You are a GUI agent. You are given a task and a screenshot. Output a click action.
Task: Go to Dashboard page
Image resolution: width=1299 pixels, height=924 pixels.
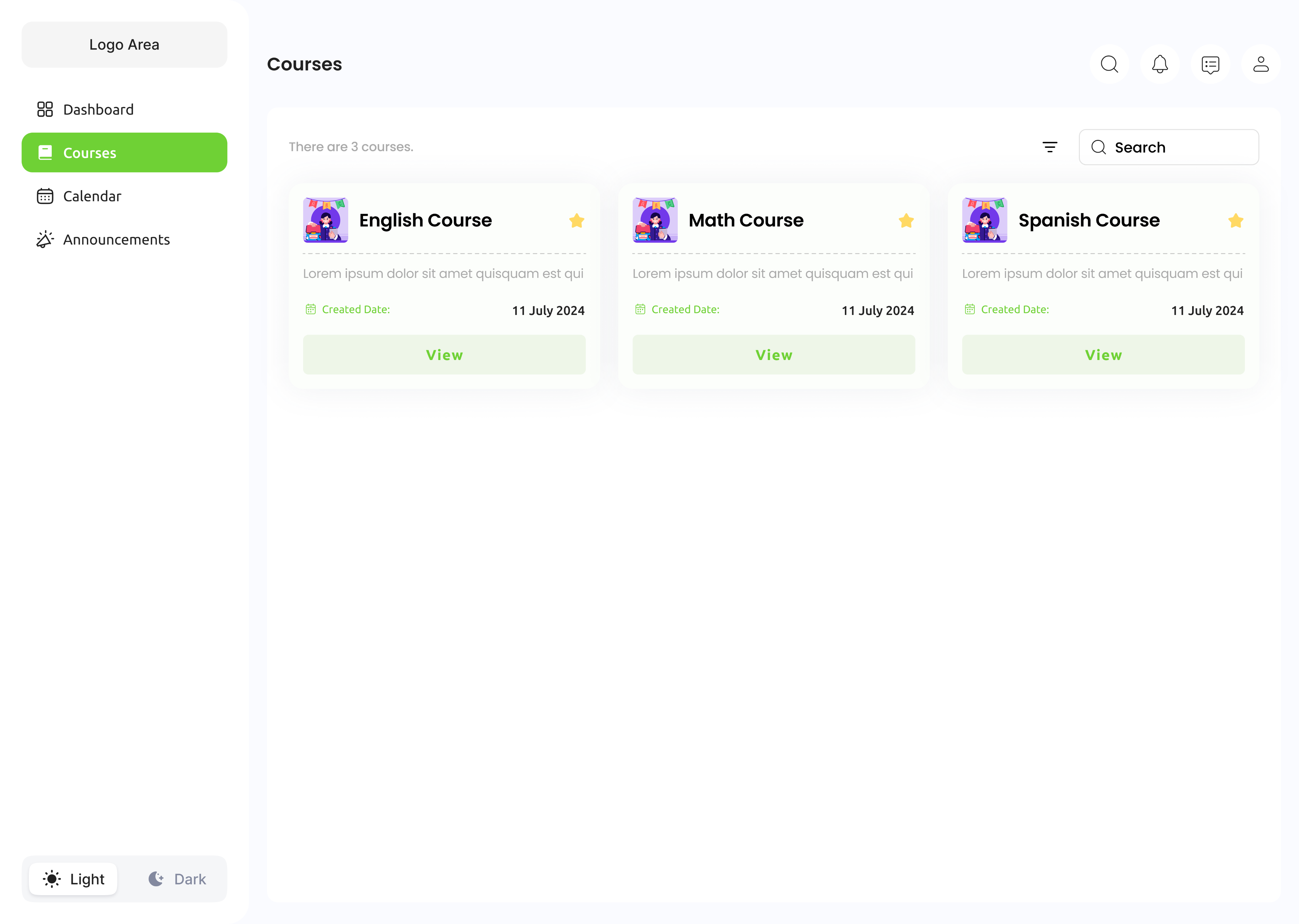click(124, 109)
